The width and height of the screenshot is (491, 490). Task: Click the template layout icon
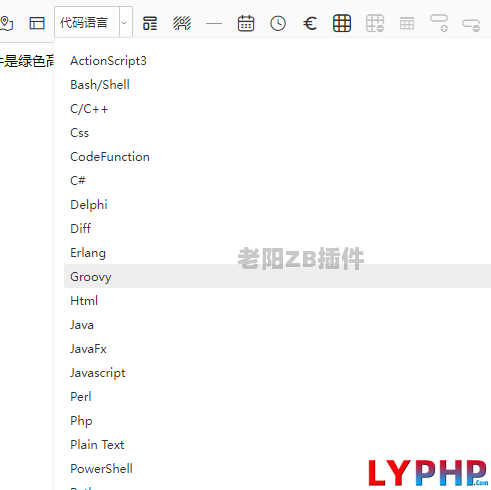click(x=150, y=23)
